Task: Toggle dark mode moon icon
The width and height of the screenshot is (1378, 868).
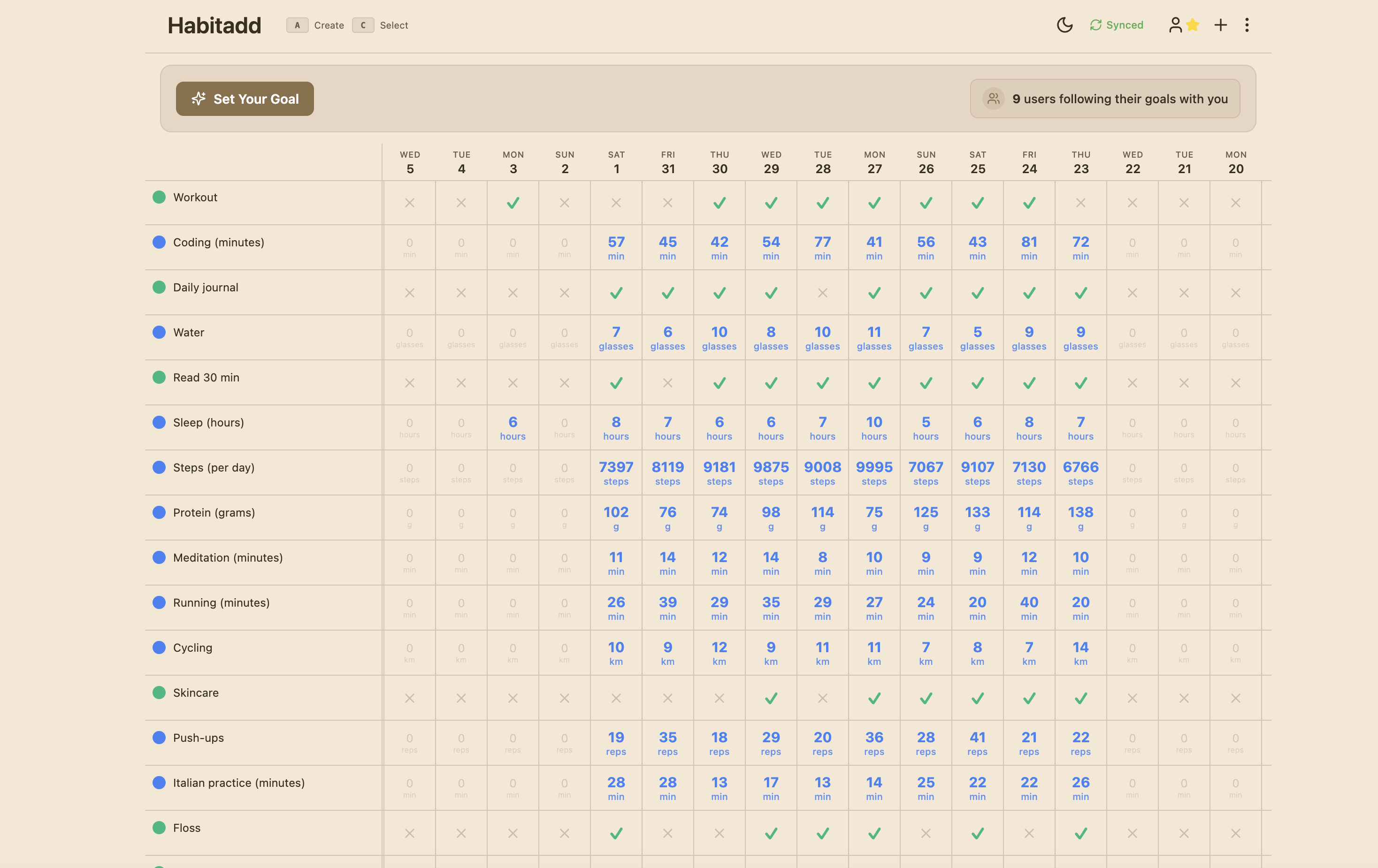Action: 1064,25
